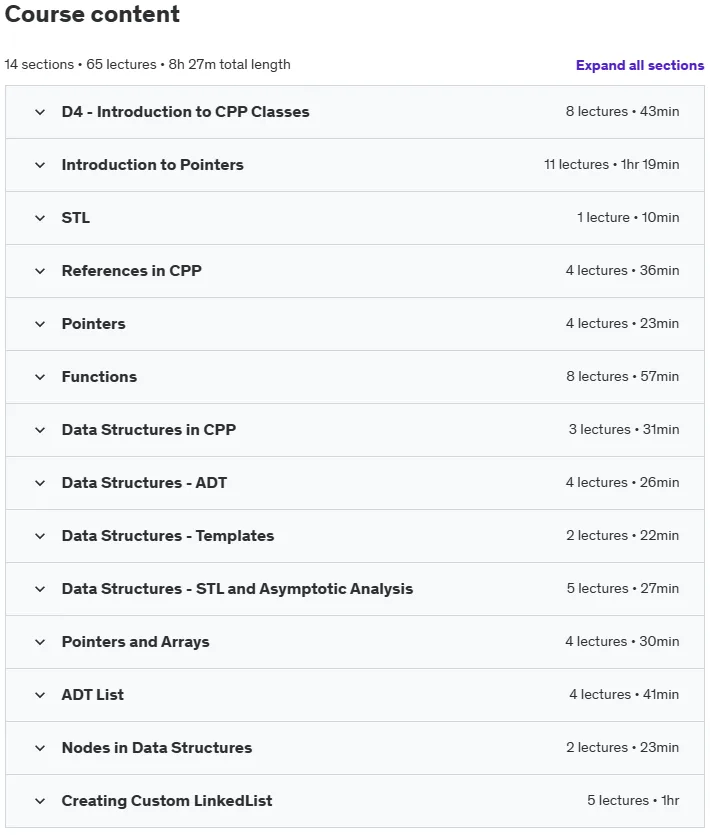Viewport: 710px width, 835px height.
Task: Open the Pointers and Arrays section
Action: pyautogui.click(x=135, y=642)
